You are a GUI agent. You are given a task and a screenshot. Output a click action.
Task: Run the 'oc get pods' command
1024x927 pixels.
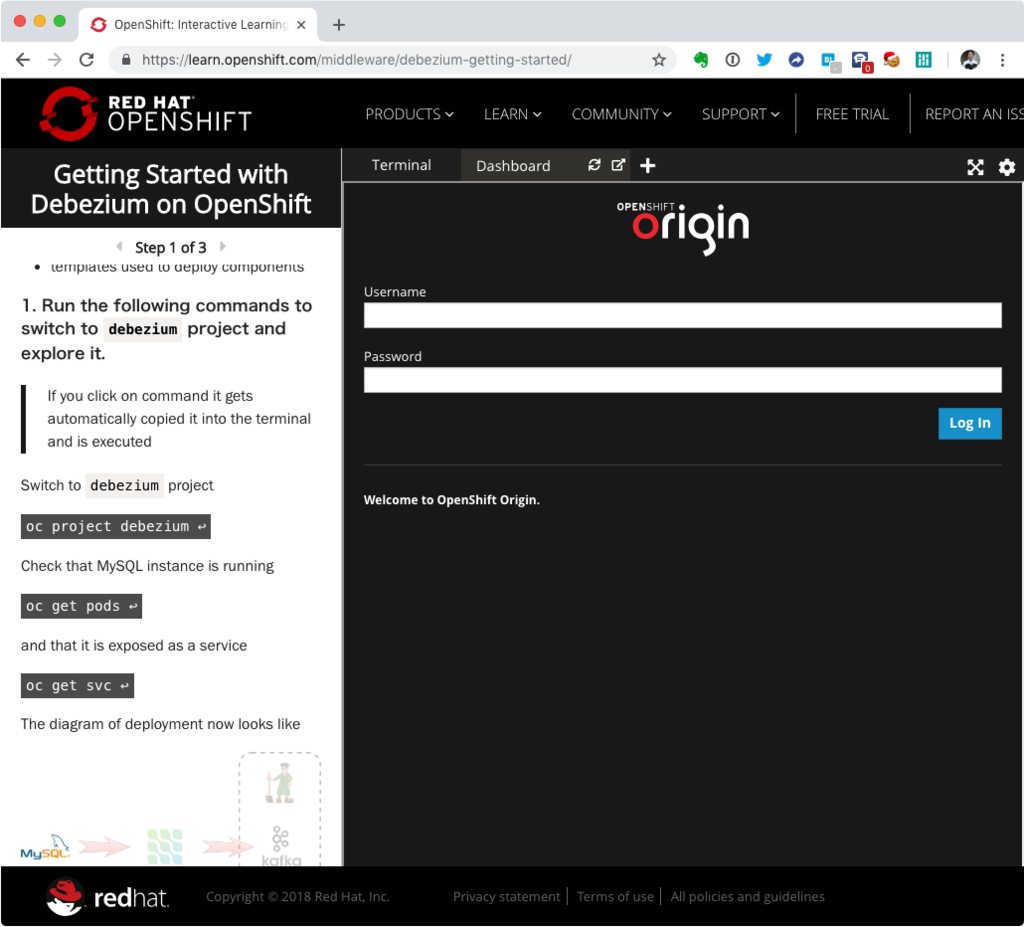click(x=81, y=606)
